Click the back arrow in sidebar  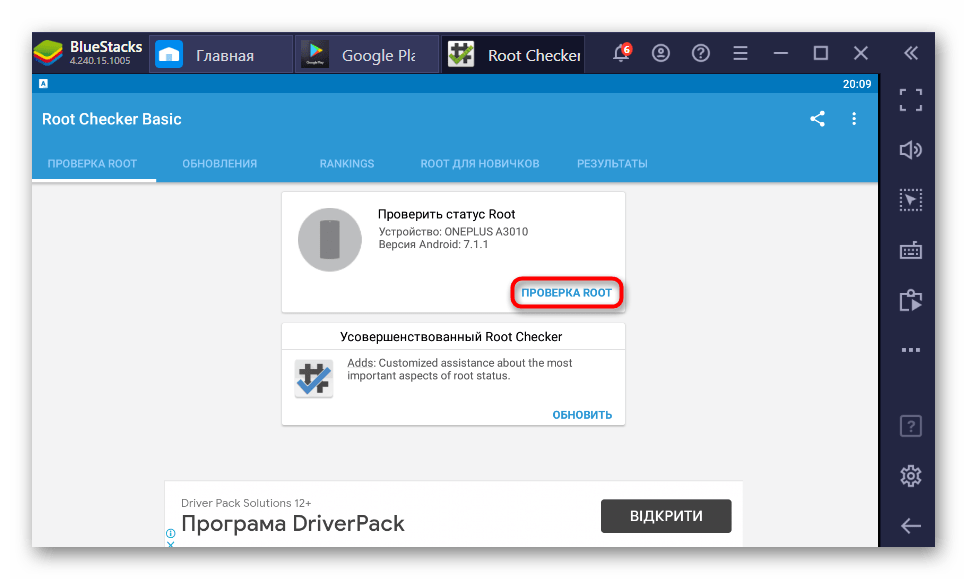click(911, 526)
